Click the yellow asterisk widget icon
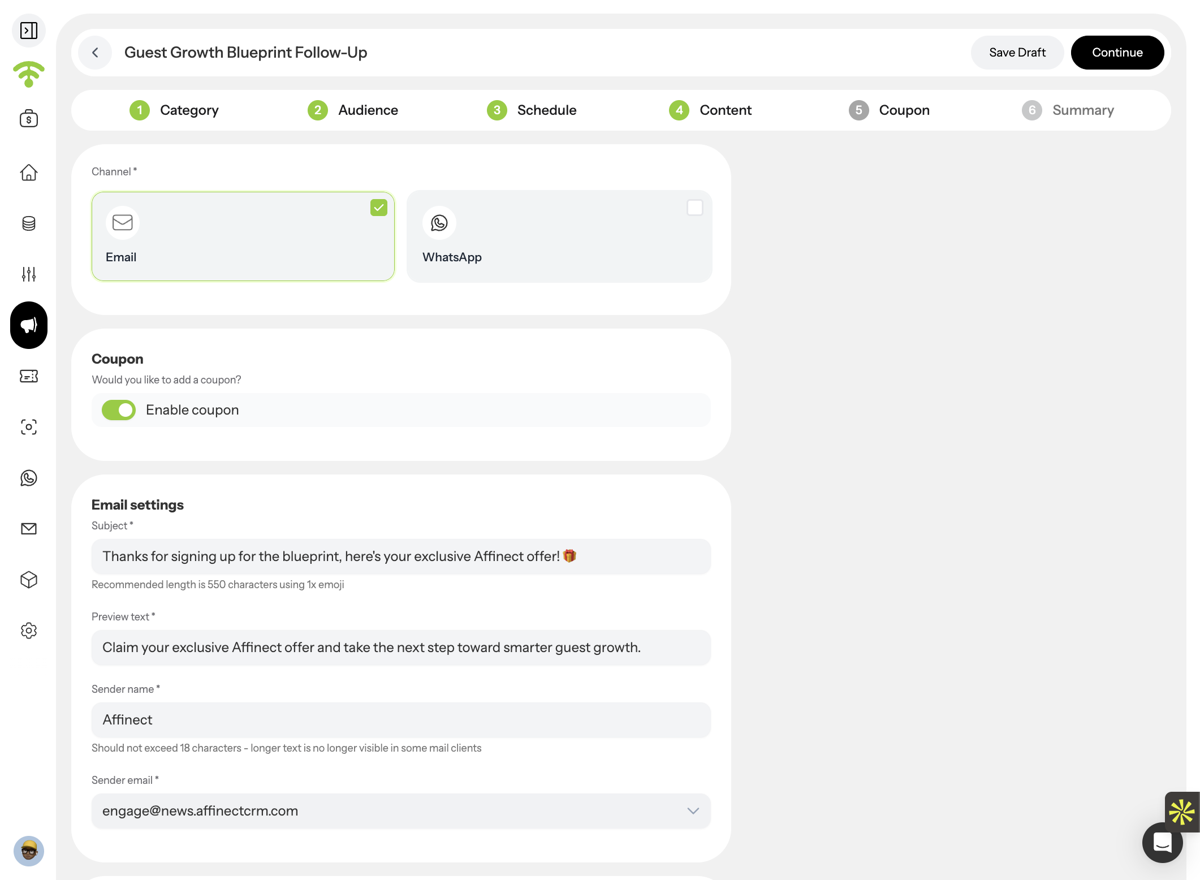 point(1182,812)
